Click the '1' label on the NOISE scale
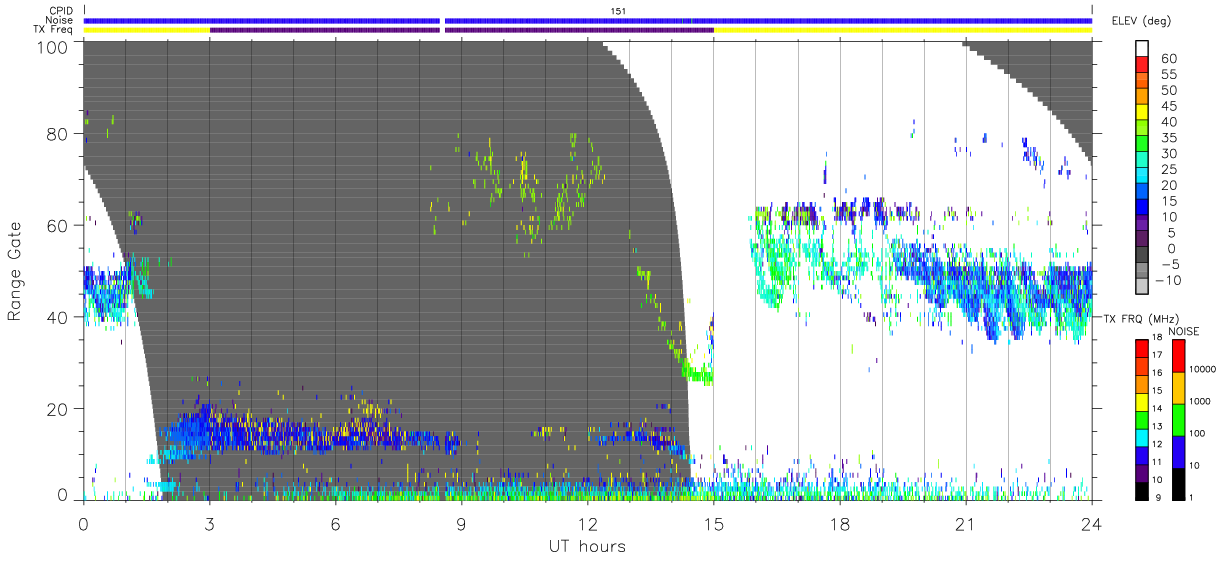The width and height of the screenshot is (1228, 567). [1192, 497]
